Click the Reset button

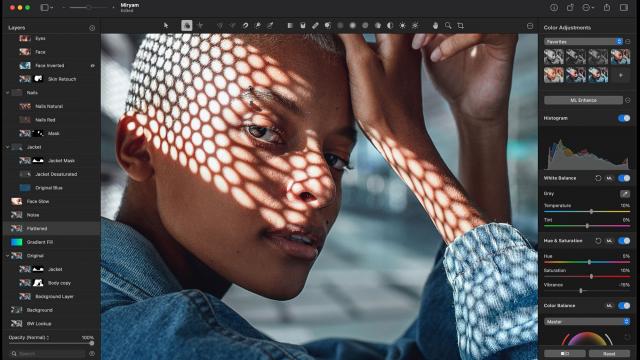coord(609,354)
